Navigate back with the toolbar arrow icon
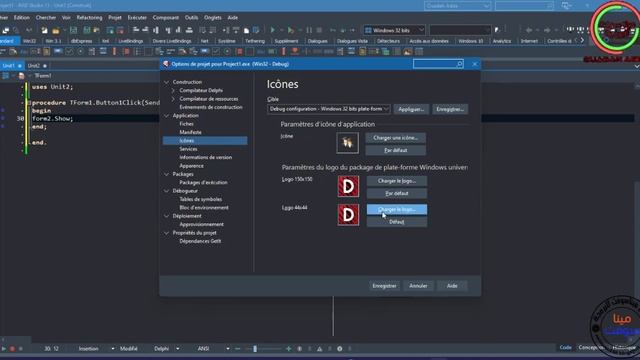 tap(529, 30)
